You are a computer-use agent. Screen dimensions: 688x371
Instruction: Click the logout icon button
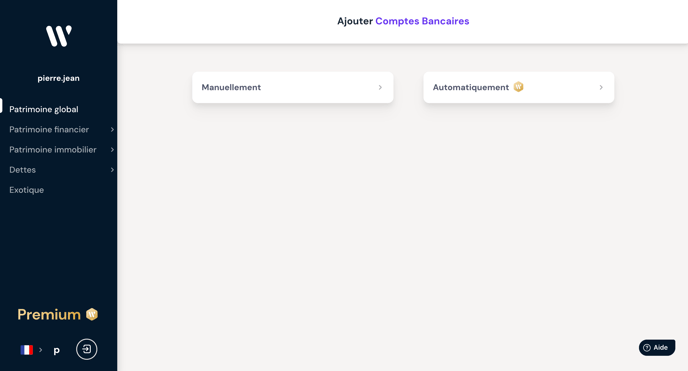point(86,349)
